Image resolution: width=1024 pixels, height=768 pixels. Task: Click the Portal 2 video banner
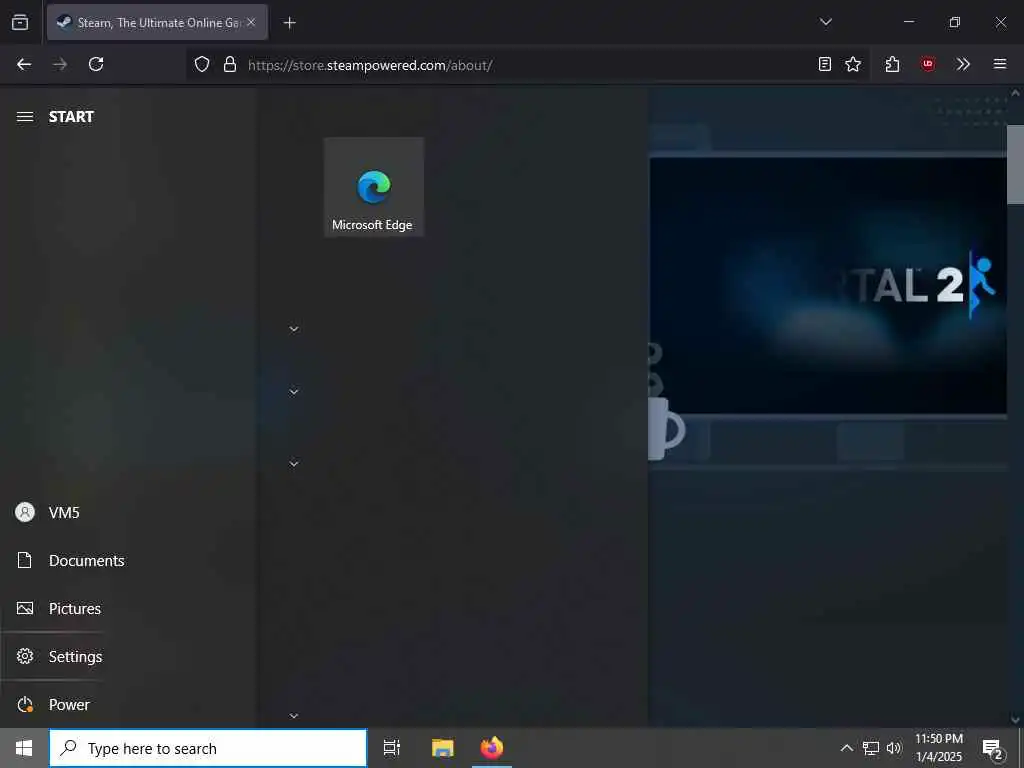coord(828,285)
